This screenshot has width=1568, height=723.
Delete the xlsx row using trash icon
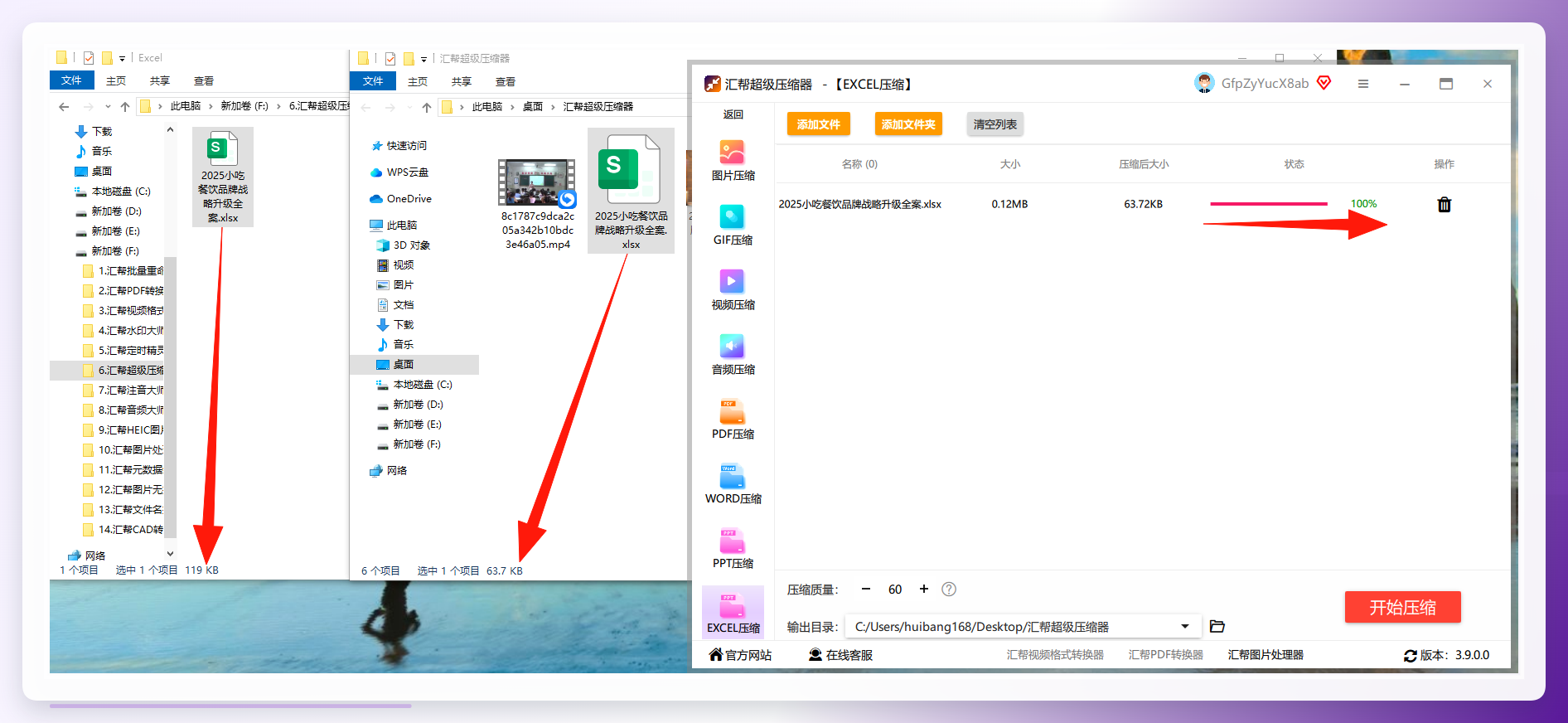pos(1444,204)
